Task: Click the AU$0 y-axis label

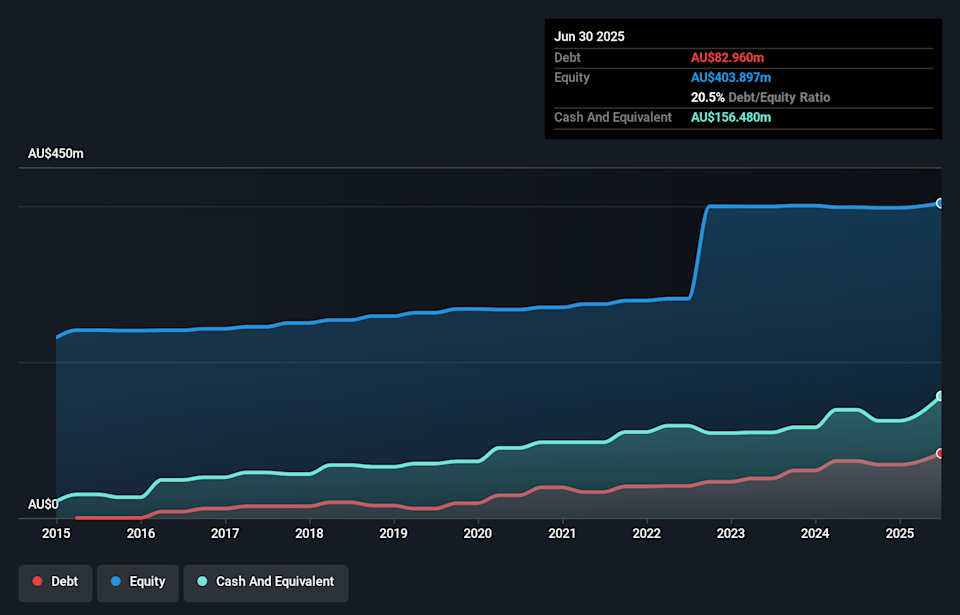Action: (x=43, y=504)
